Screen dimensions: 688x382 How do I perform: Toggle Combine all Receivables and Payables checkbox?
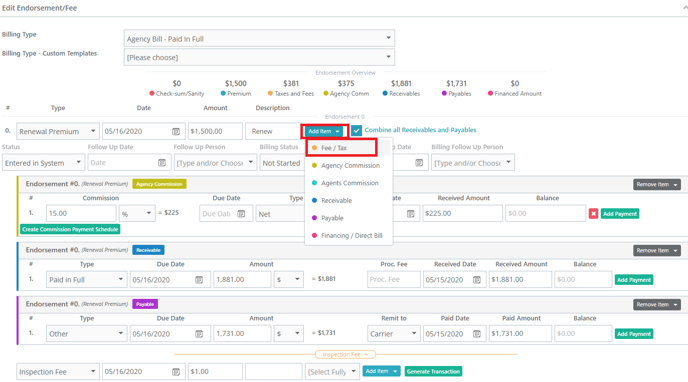coord(356,130)
